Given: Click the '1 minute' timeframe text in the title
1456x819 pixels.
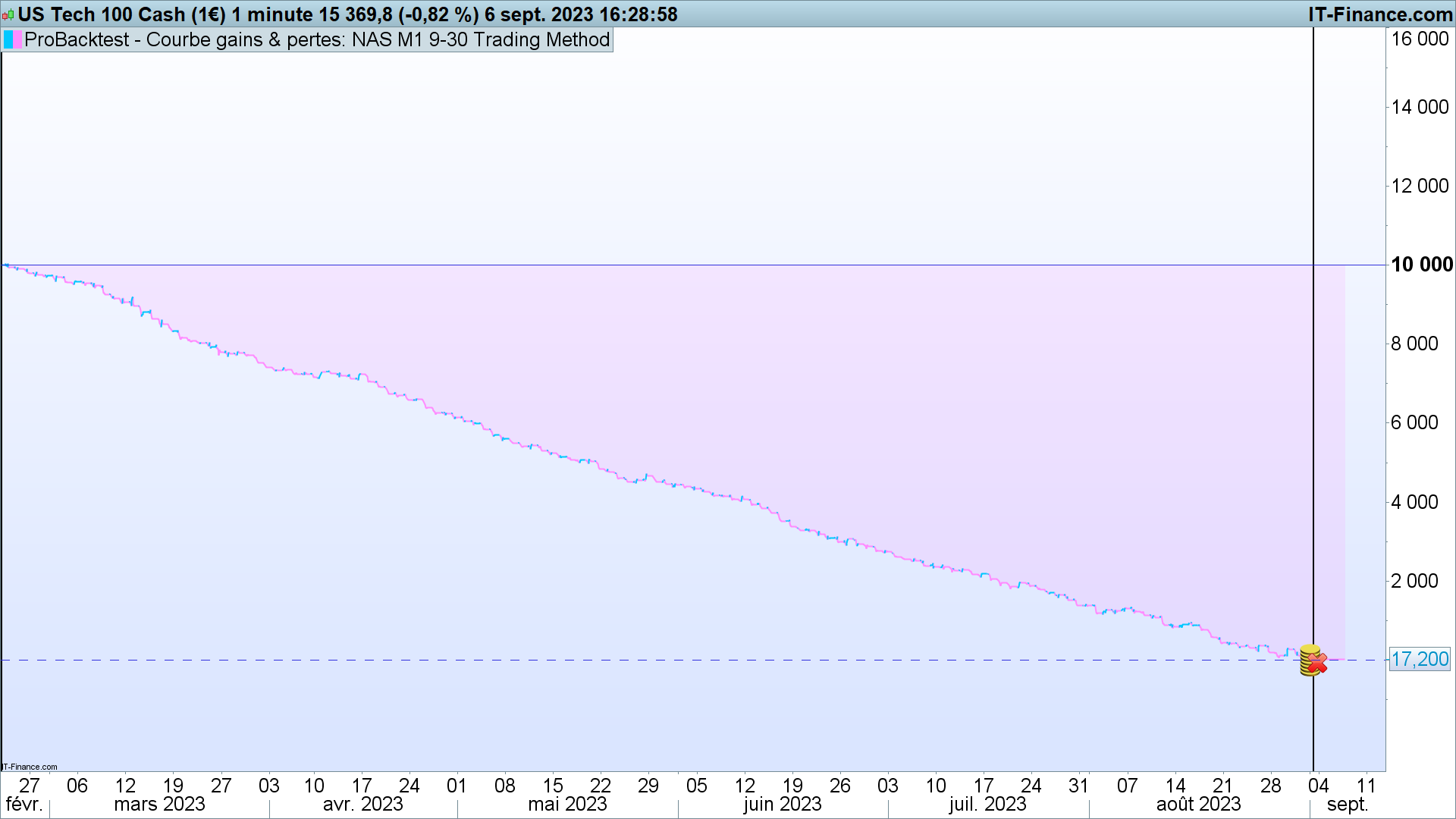Looking at the screenshot, I should 271,14.
